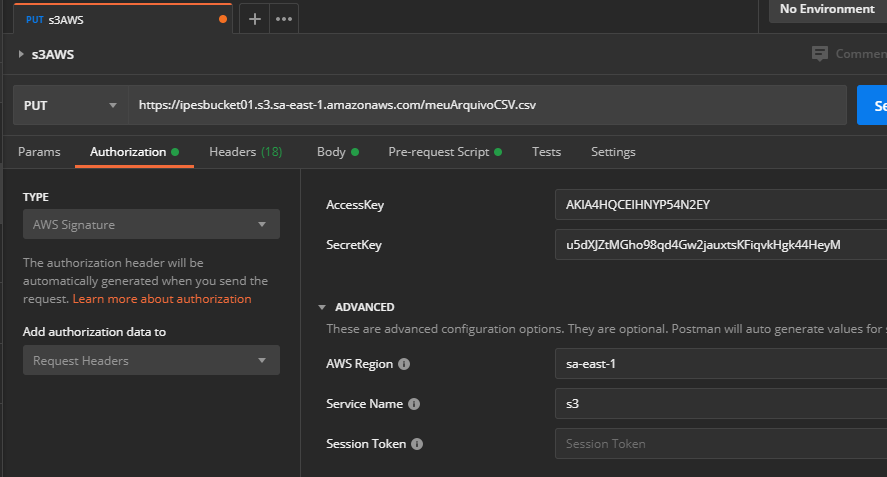Open the Request Headers dropdown
This screenshot has width=887, height=477.
pos(151,361)
